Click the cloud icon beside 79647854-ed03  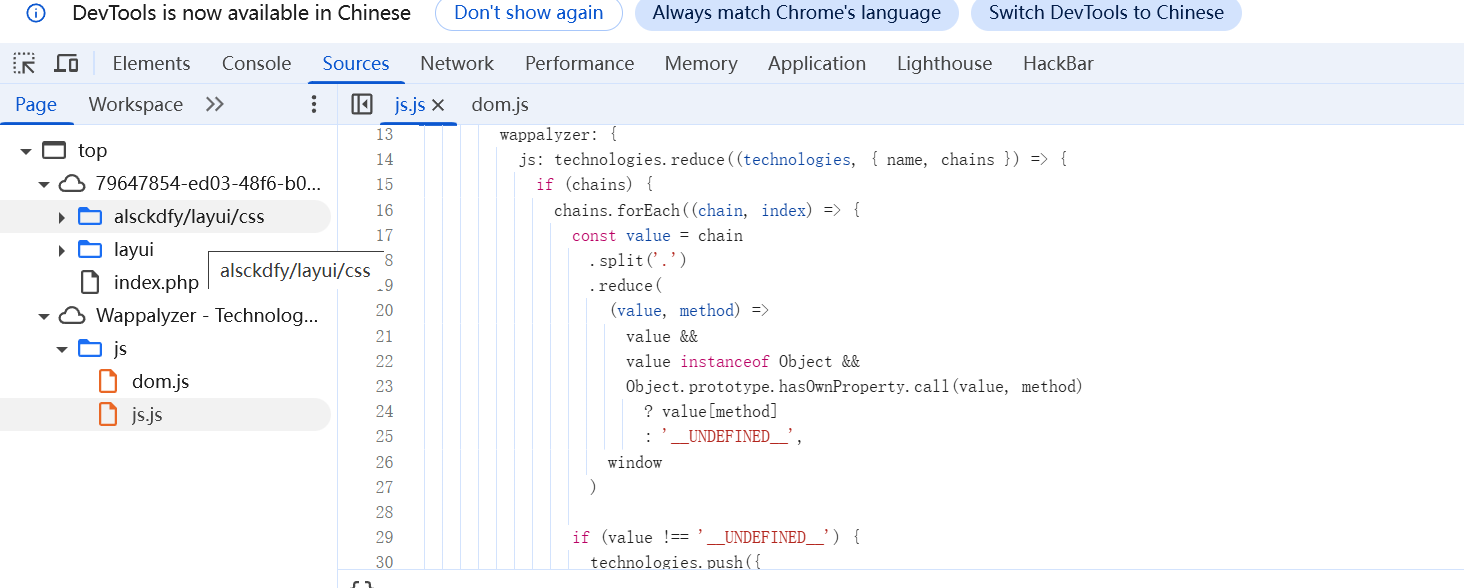[x=72, y=184]
